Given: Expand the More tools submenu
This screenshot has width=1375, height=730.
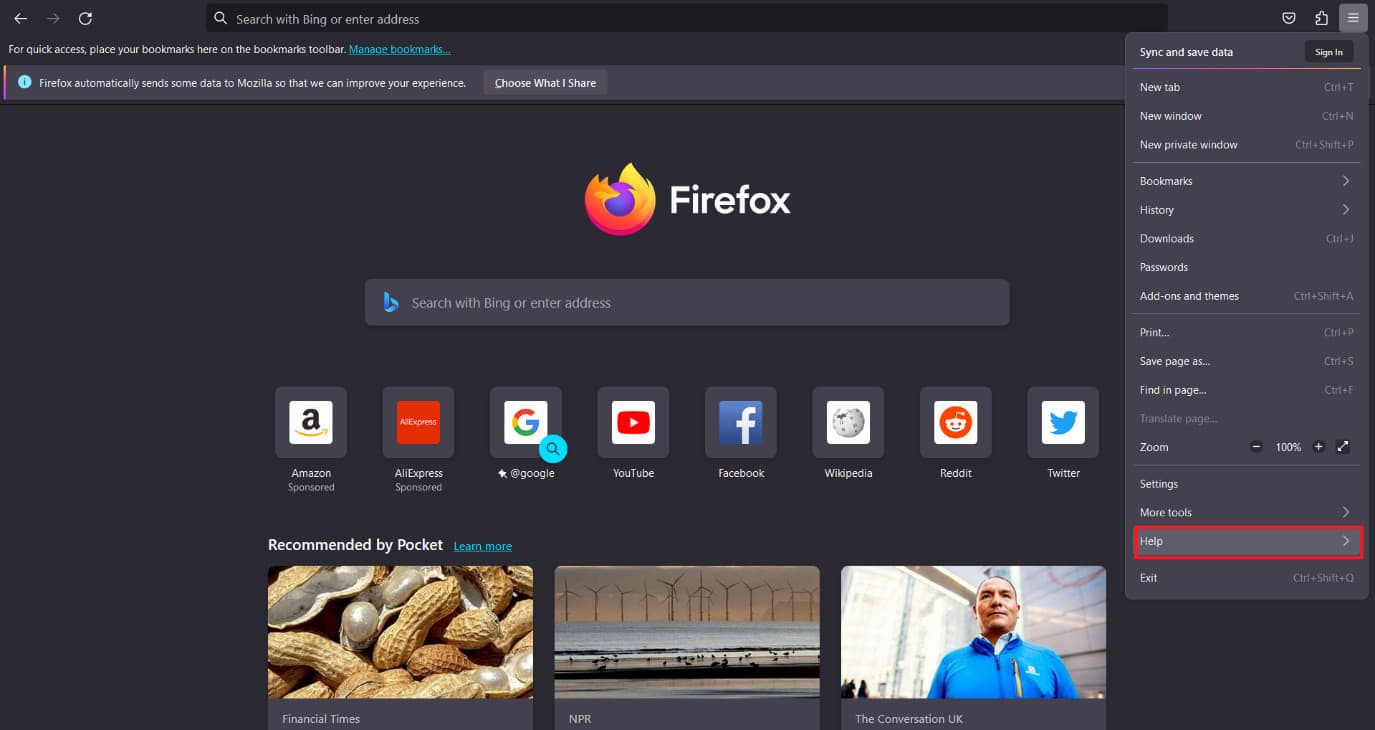Looking at the screenshot, I should click(1247, 512).
